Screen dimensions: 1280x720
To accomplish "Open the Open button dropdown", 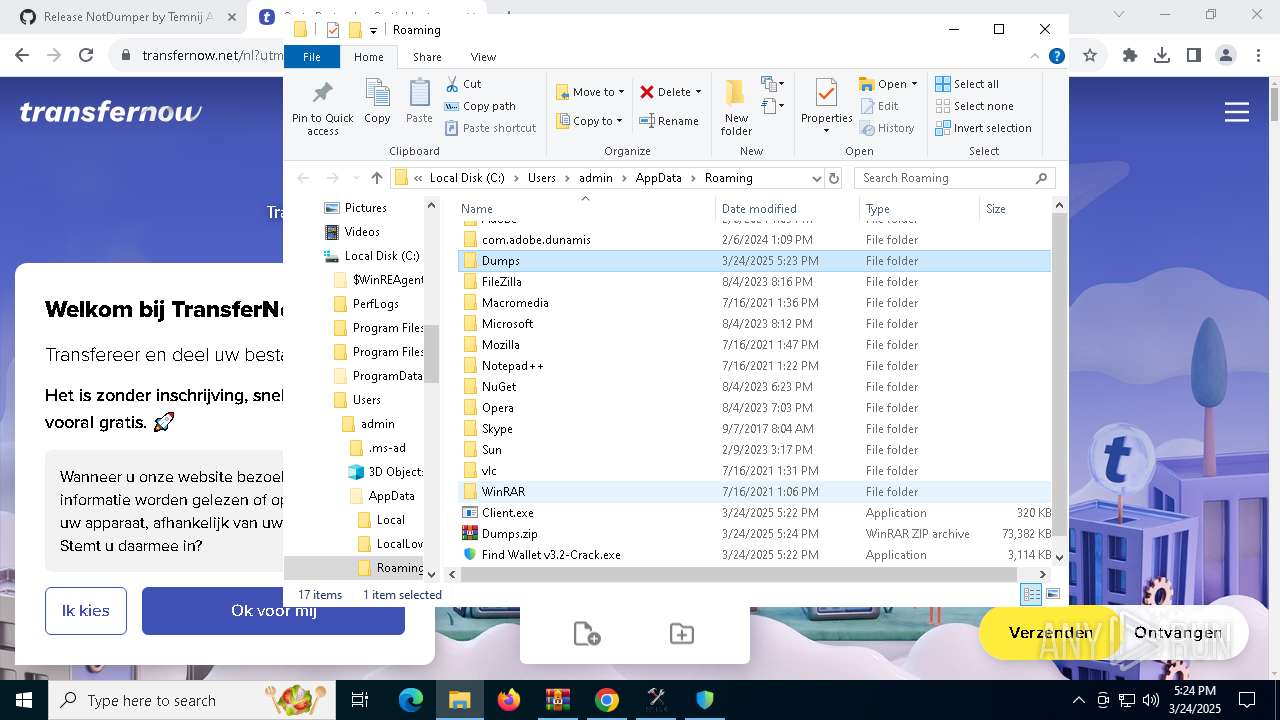I will [914, 84].
